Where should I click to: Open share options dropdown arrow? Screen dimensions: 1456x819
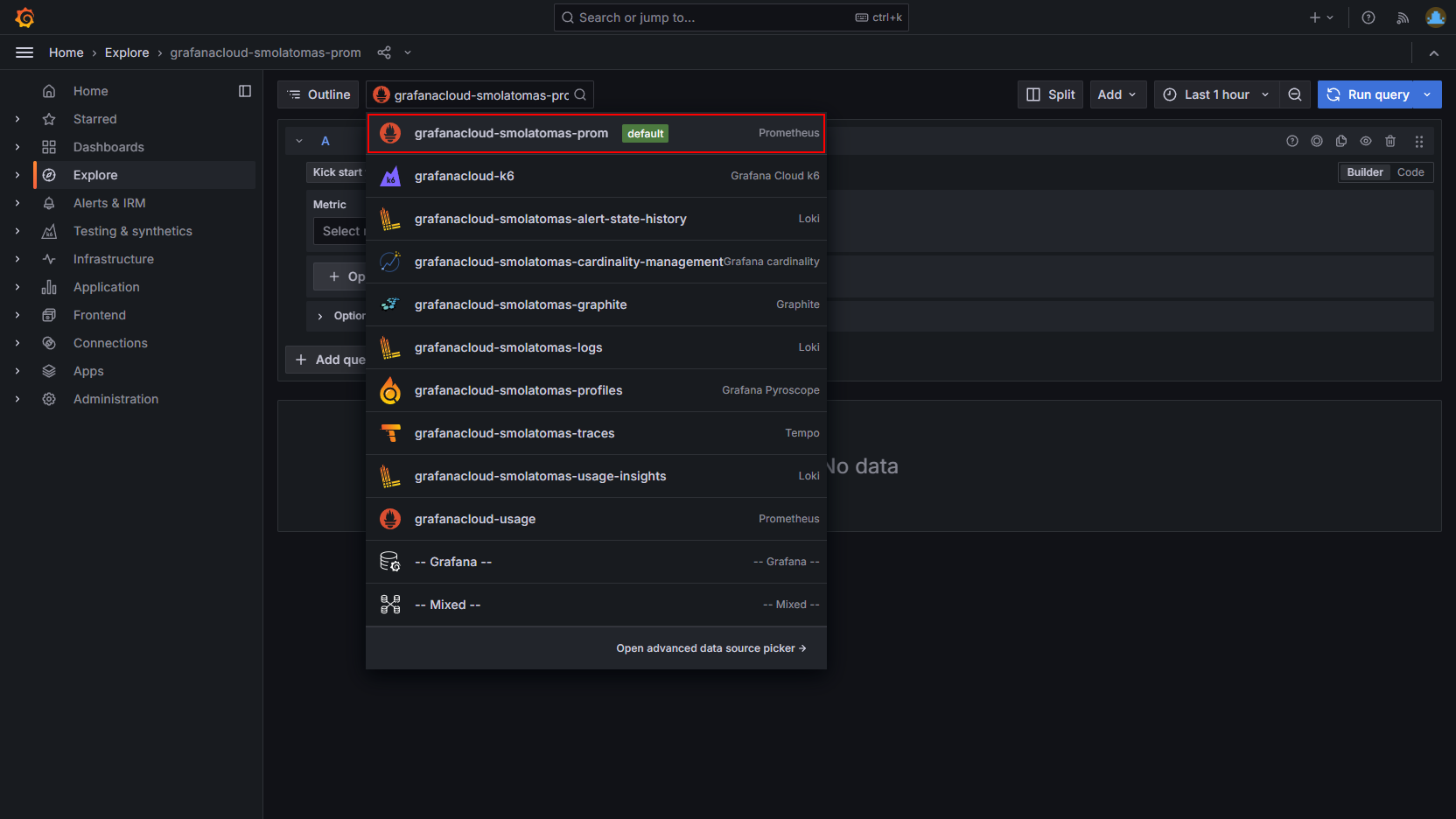pyautogui.click(x=408, y=52)
